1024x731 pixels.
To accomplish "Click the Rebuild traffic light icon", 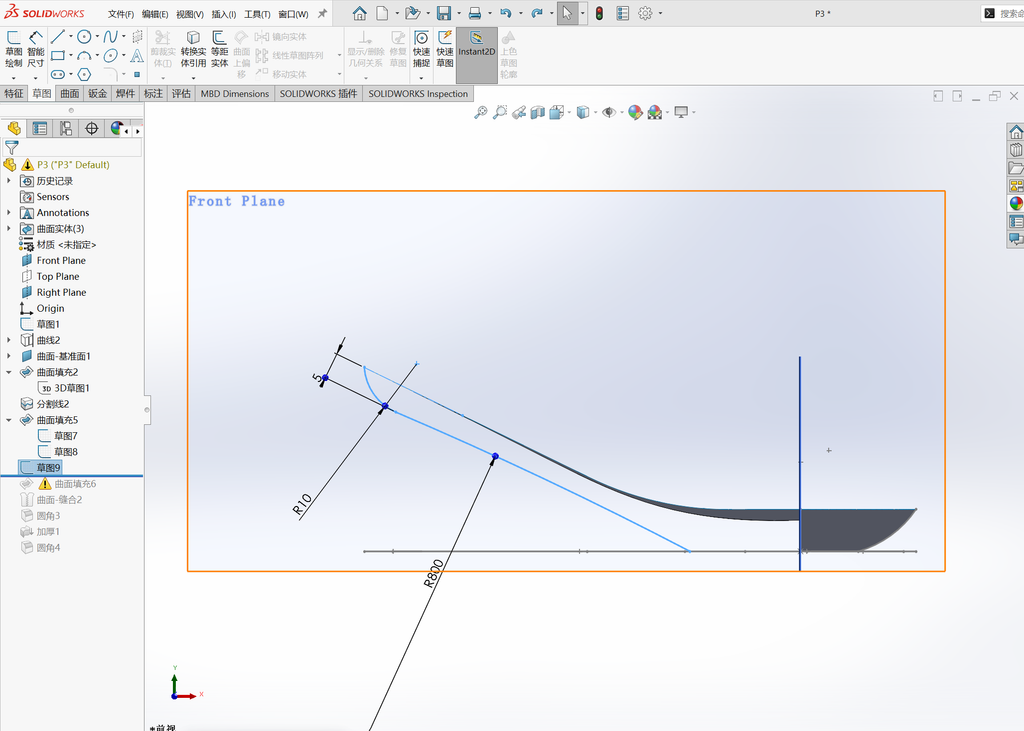I will (x=600, y=13).
